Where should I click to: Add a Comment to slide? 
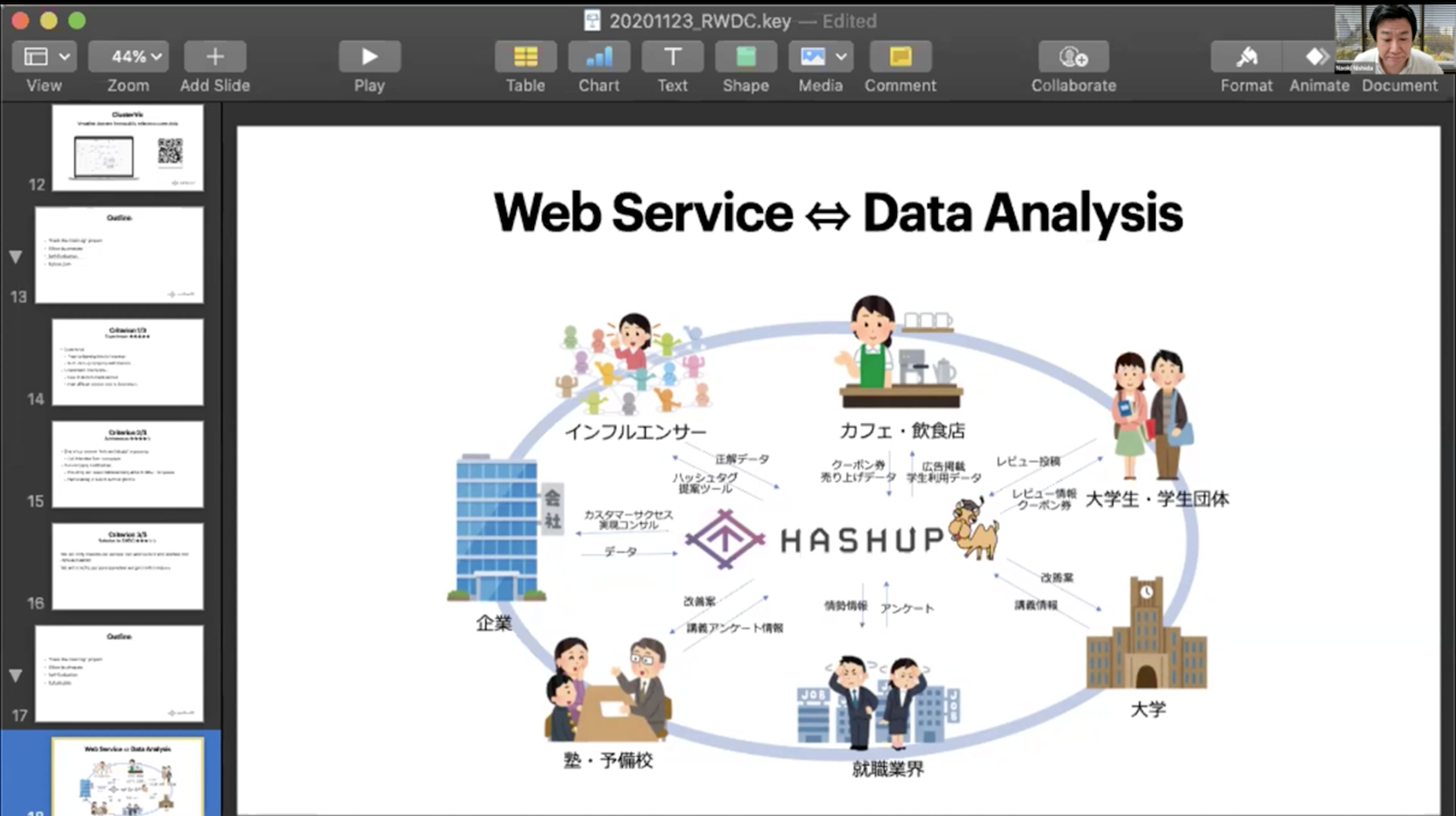(900, 57)
